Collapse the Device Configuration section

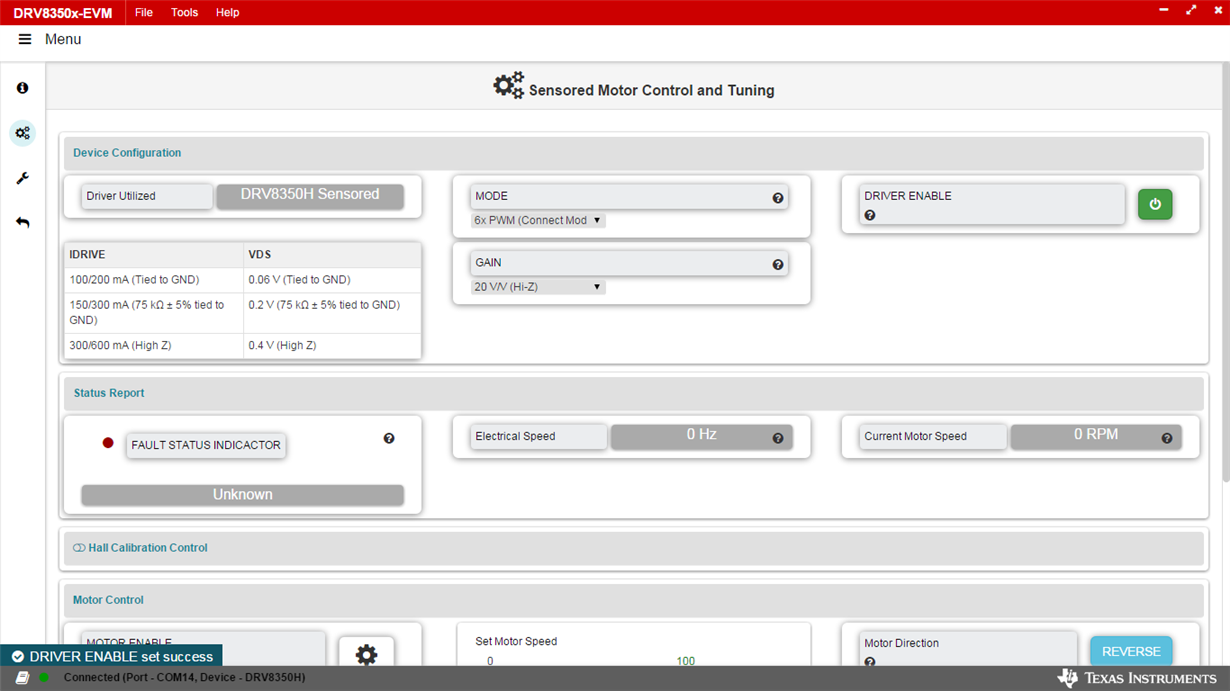634,153
